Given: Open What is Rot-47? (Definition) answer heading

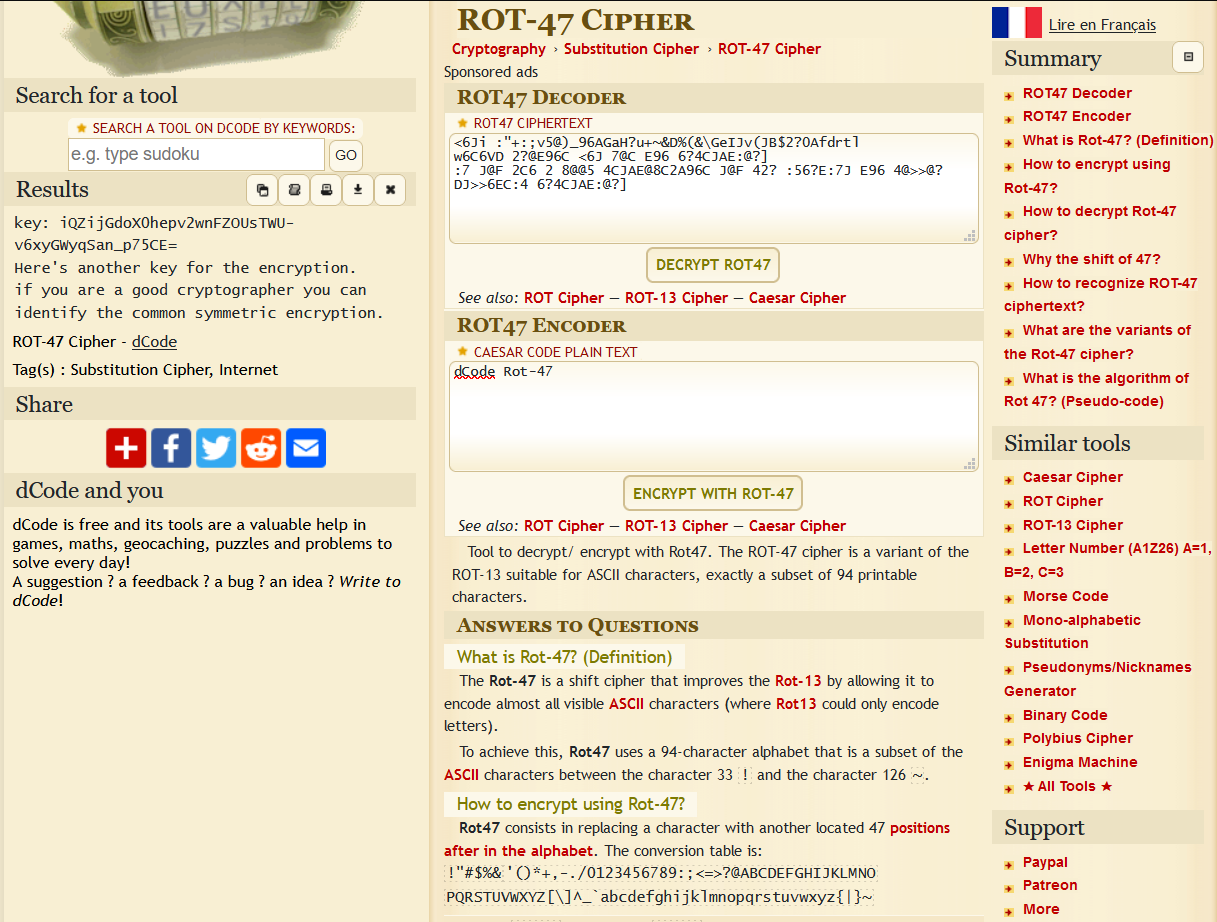Looking at the screenshot, I should coord(564,657).
